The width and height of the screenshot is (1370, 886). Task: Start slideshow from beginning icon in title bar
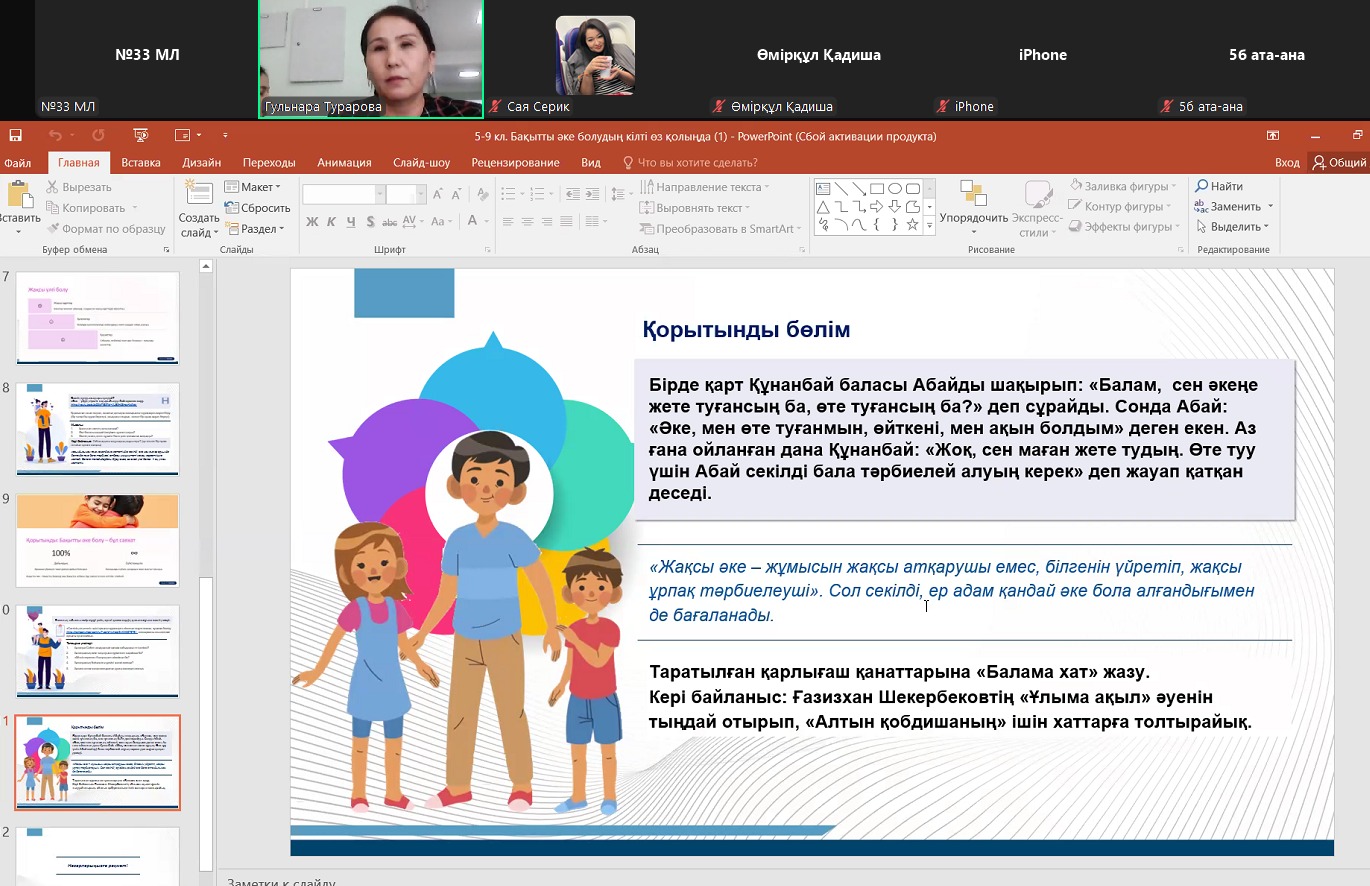coord(141,135)
